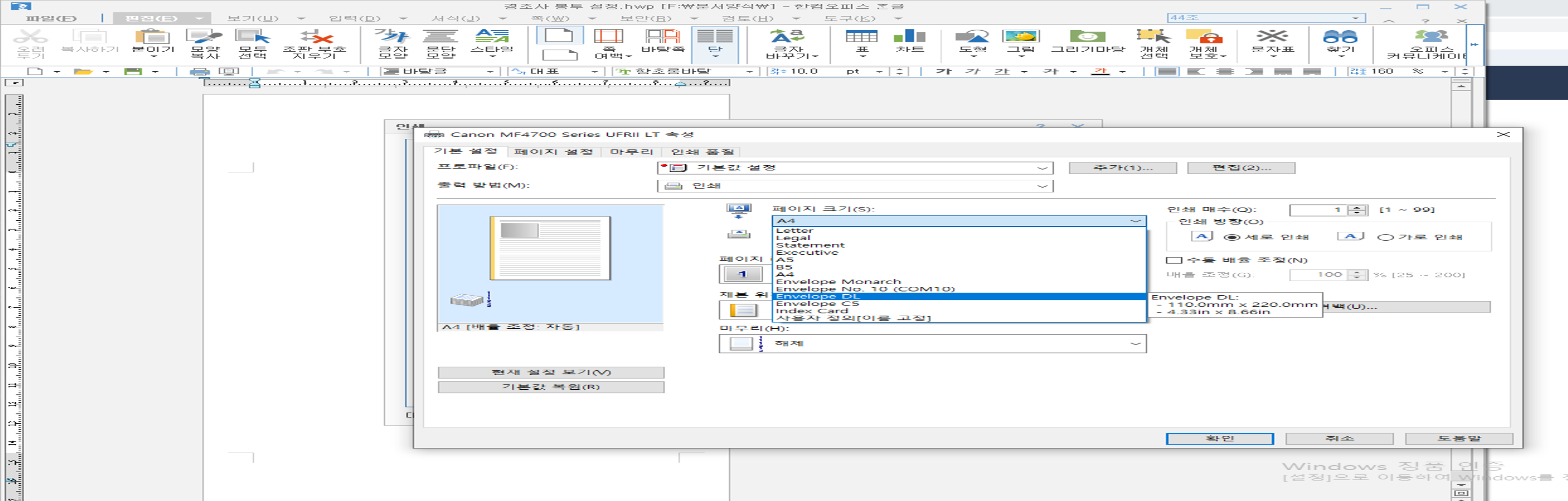Switch to the 페이지 설정 tab

[553, 152]
